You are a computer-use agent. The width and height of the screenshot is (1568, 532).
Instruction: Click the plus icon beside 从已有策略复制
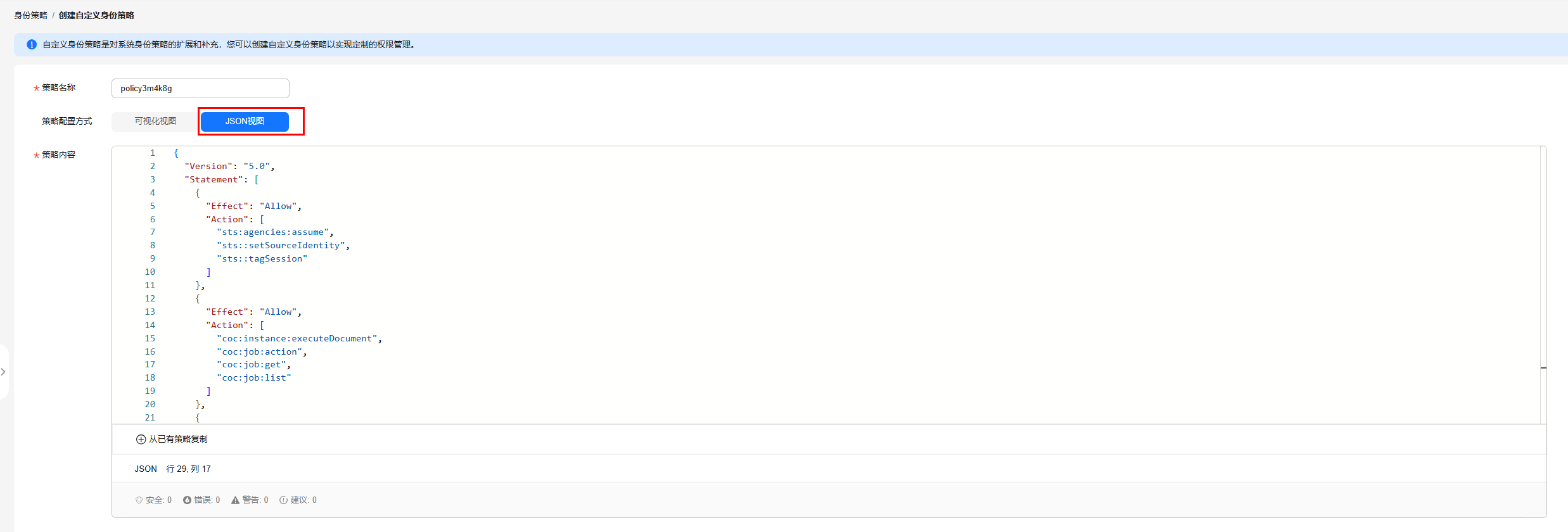pos(141,439)
